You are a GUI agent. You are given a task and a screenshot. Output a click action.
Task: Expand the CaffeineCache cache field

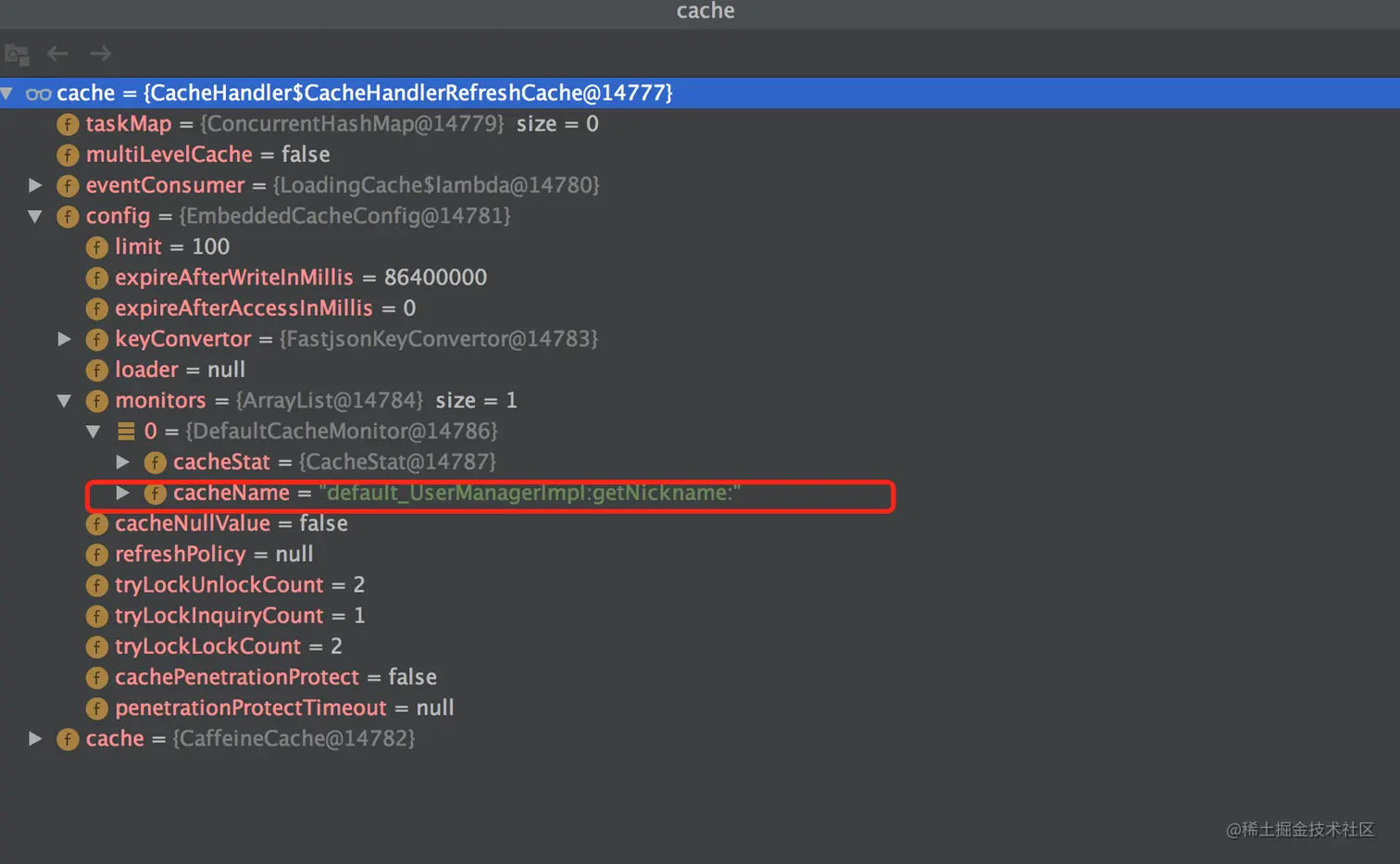click(35, 739)
